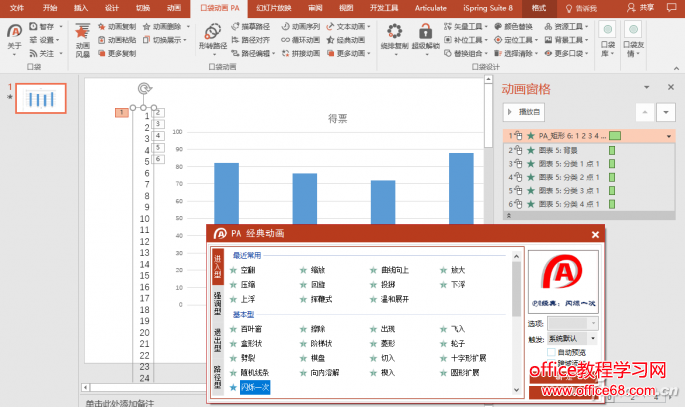Choose the 百叶窗 animation effect
Image resolution: width=685 pixels, height=407 pixels.
click(251, 328)
